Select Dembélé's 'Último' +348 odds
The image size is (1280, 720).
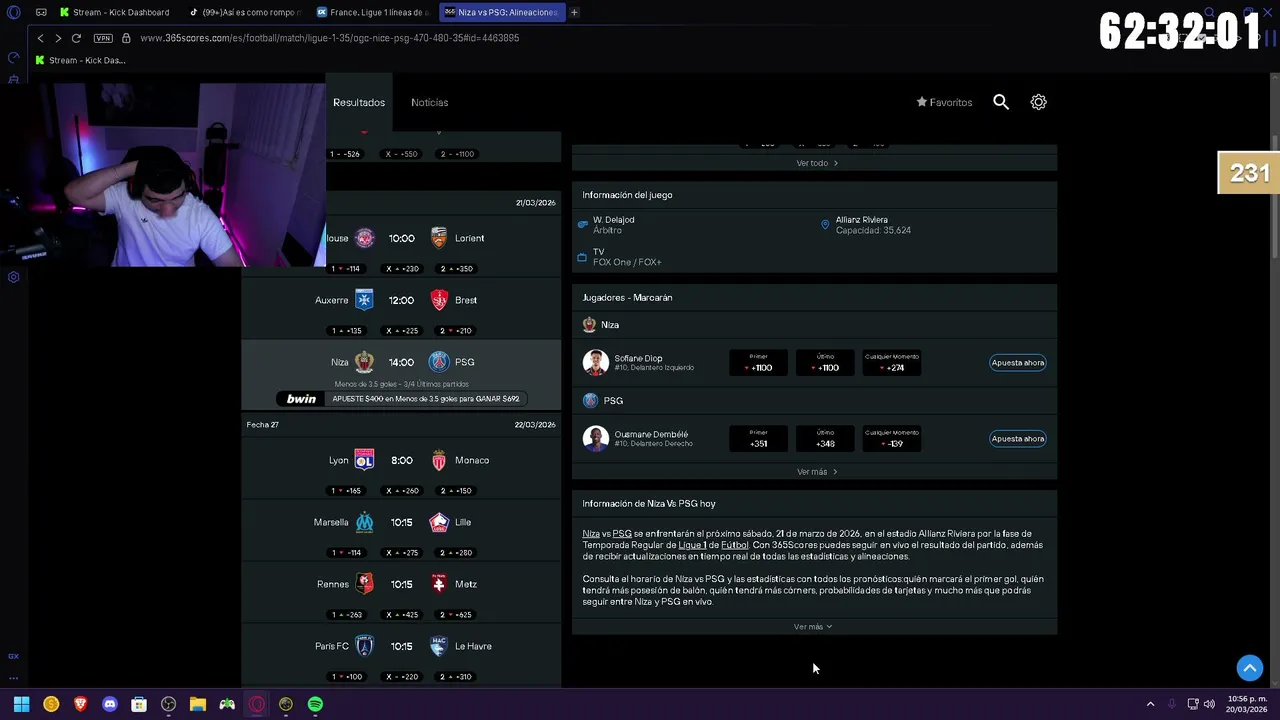point(825,439)
